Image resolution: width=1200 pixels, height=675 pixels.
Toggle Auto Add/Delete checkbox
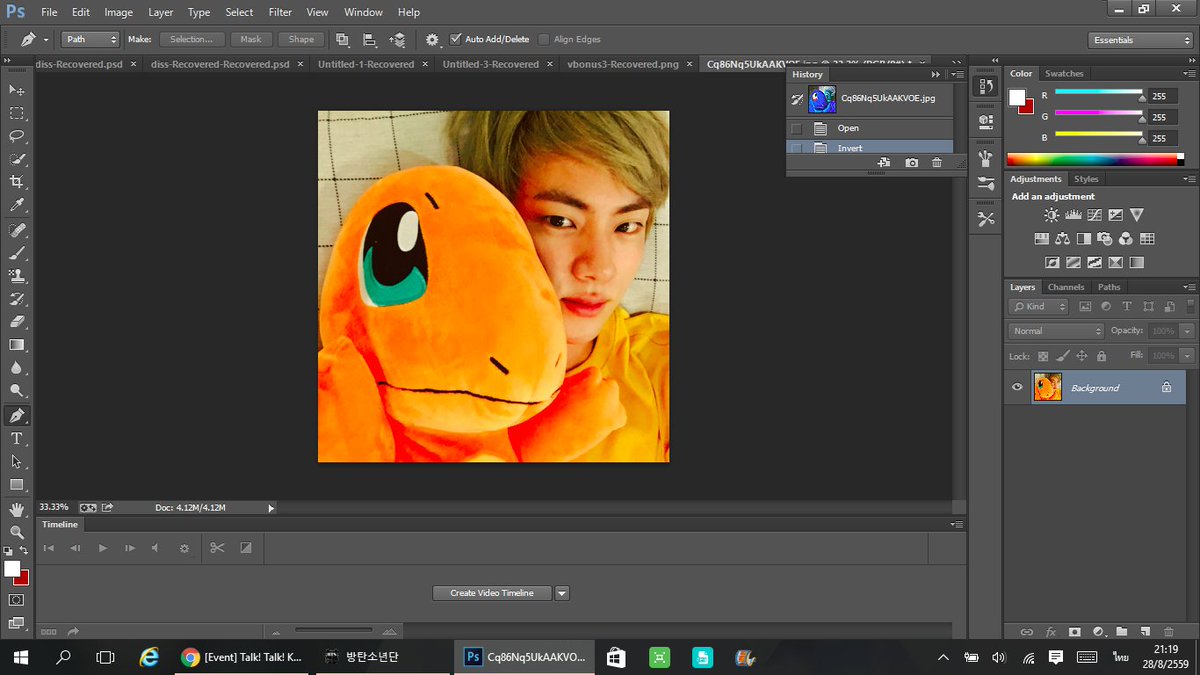coord(456,40)
